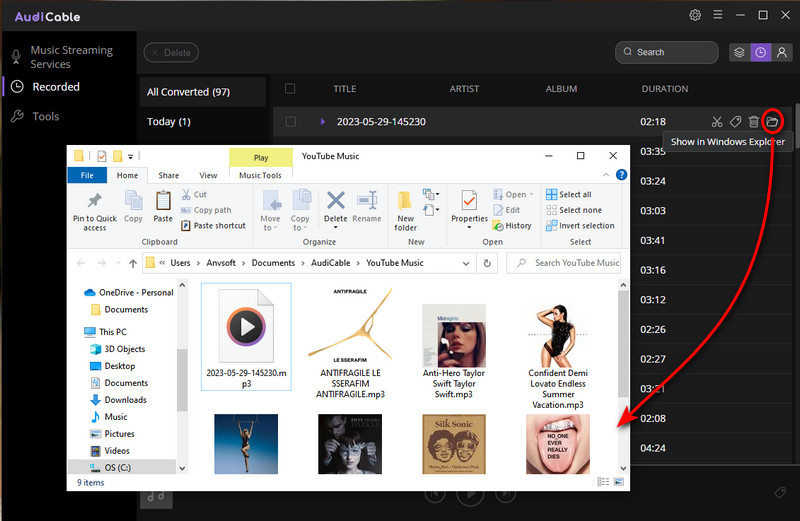This screenshot has height=521, width=800.
Task: Open the Open button dropdown arrow
Action: (532, 194)
